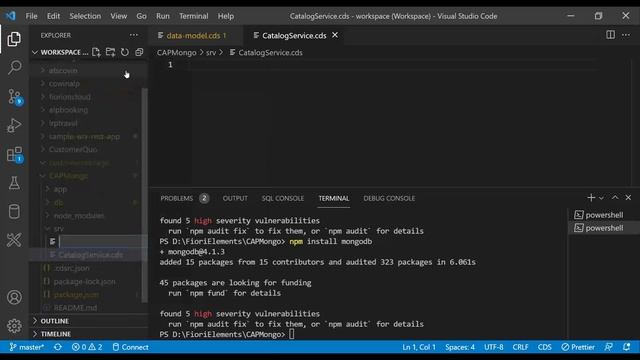Screen dimensions: 640x360
Task: Open the Go menu
Action: click(141, 16)
